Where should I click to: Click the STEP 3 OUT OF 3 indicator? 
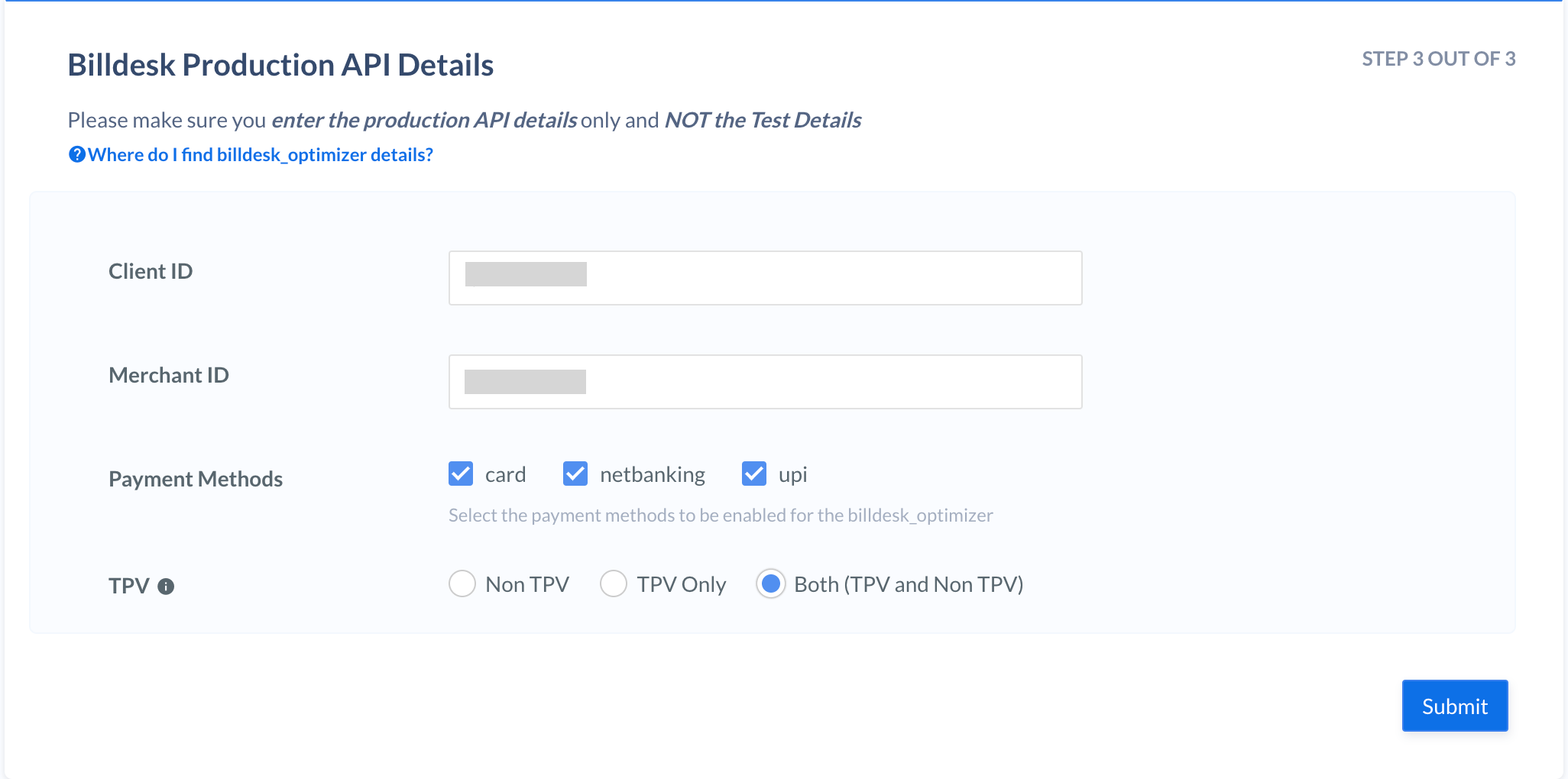point(1439,57)
